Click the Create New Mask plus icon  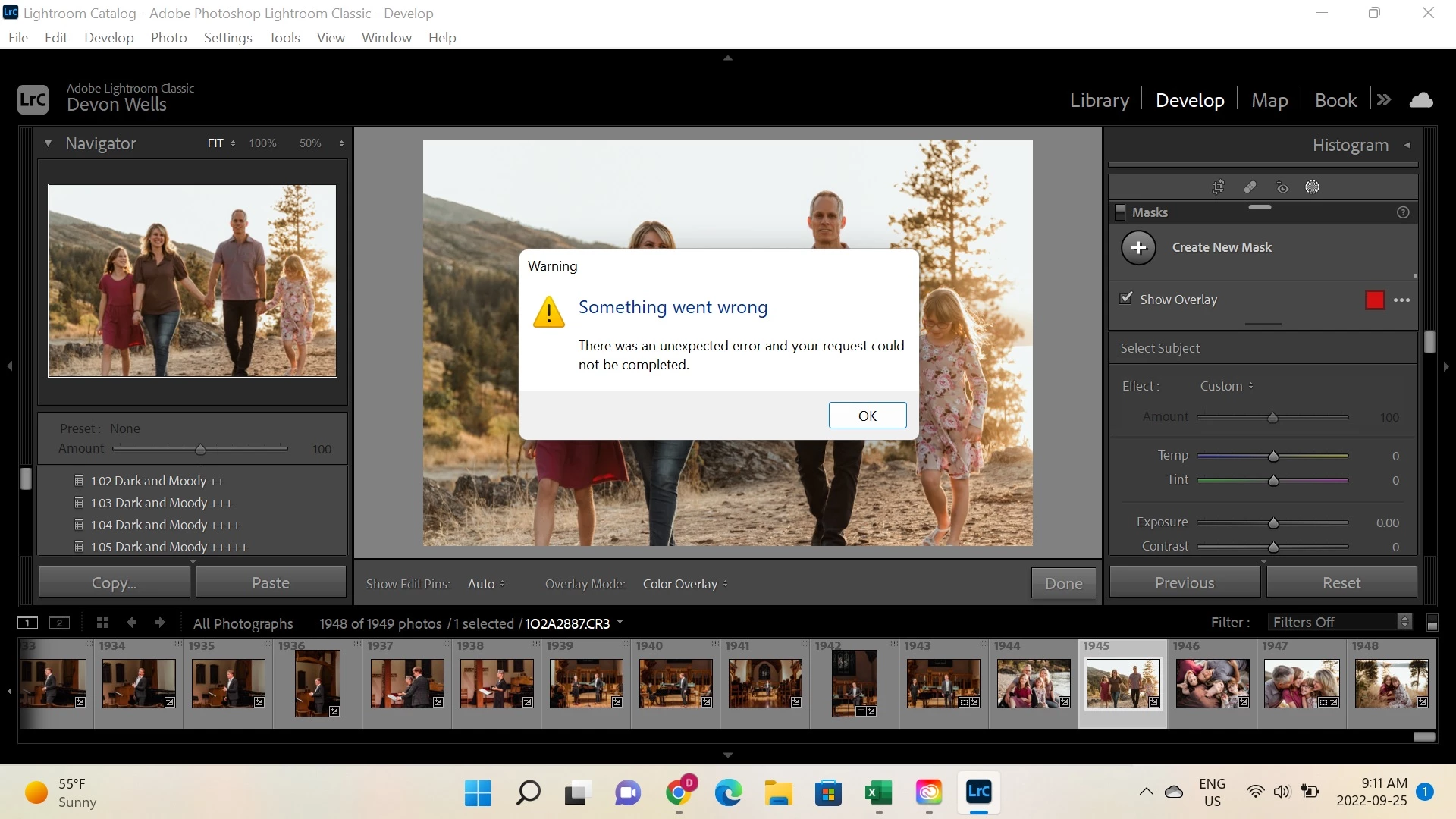point(1138,248)
